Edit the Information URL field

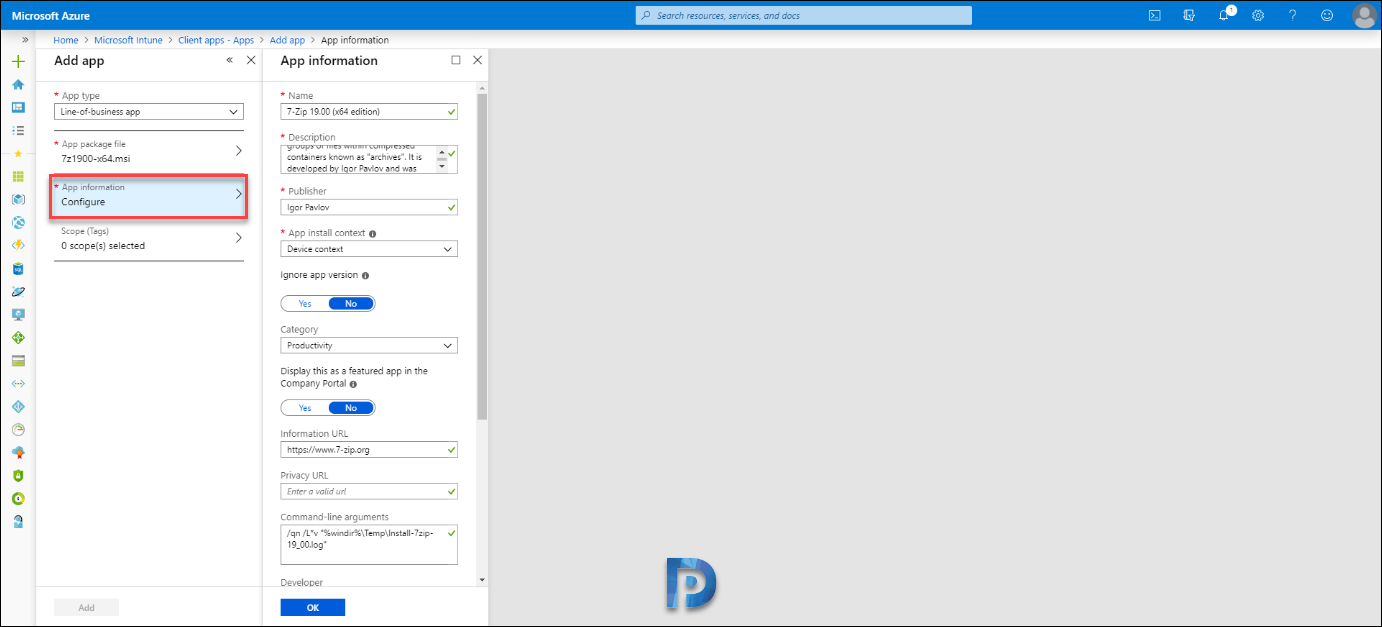[369, 450]
